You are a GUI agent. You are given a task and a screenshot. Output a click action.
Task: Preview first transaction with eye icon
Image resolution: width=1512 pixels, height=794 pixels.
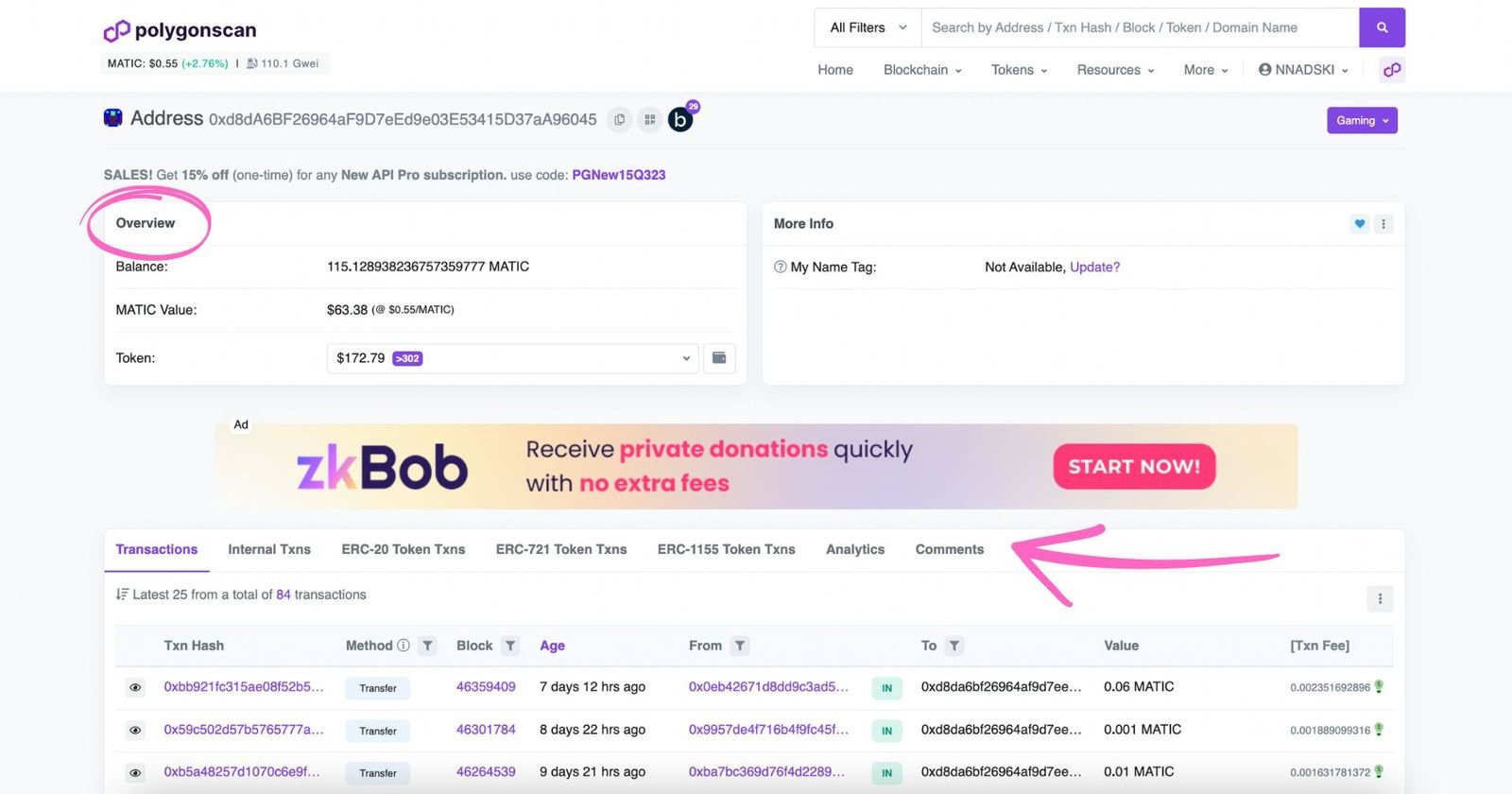pos(135,687)
